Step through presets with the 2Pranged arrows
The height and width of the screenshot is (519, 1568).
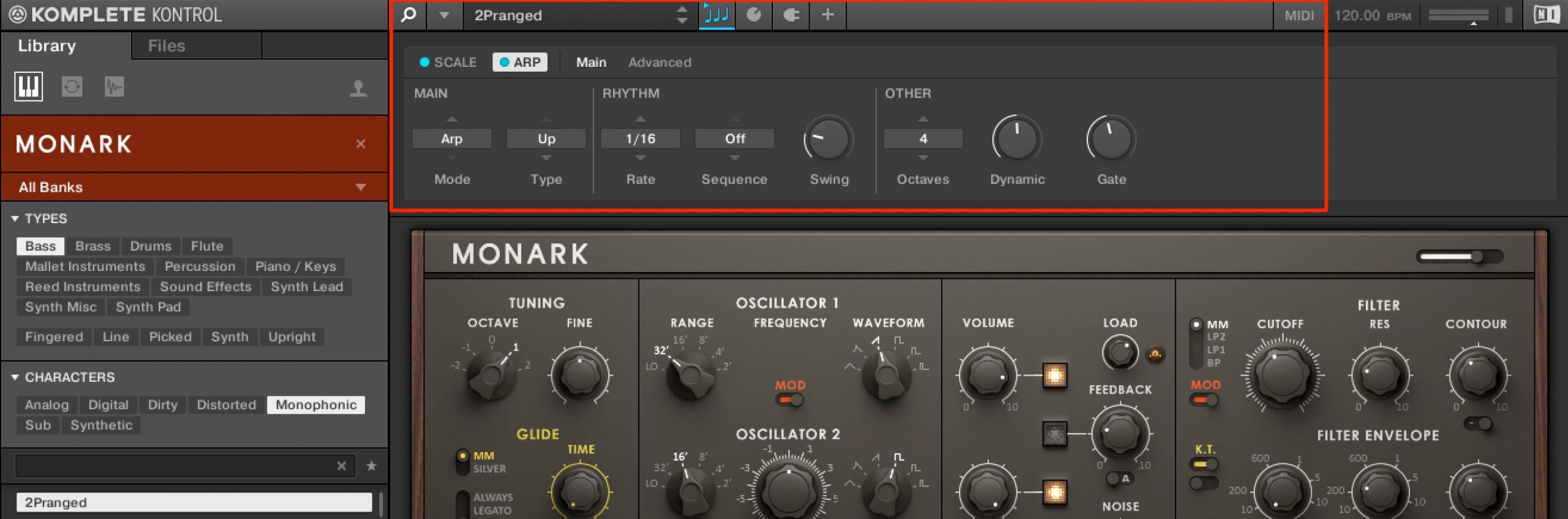point(682,15)
